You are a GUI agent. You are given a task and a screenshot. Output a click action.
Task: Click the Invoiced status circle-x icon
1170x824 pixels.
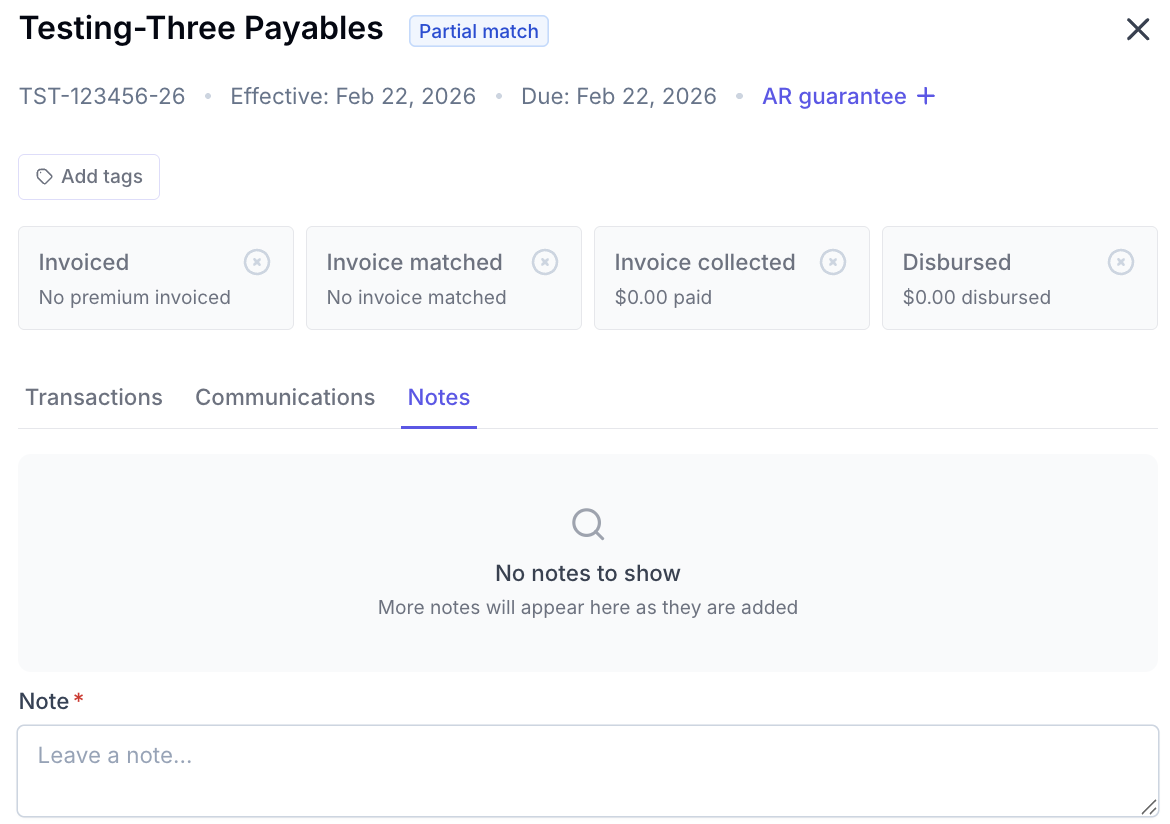click(257, 262)
